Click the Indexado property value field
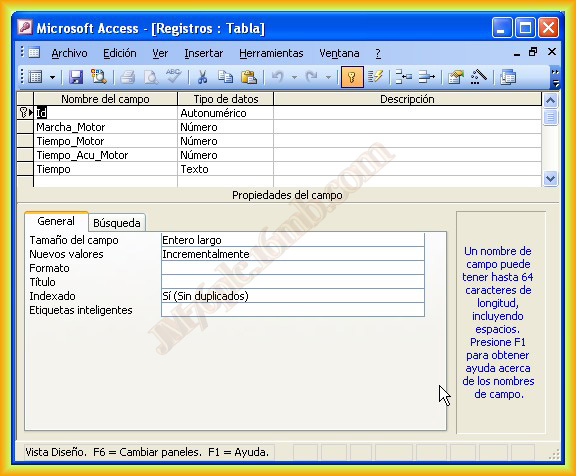Screen dimensions: 576x476 tap(293, 296)
